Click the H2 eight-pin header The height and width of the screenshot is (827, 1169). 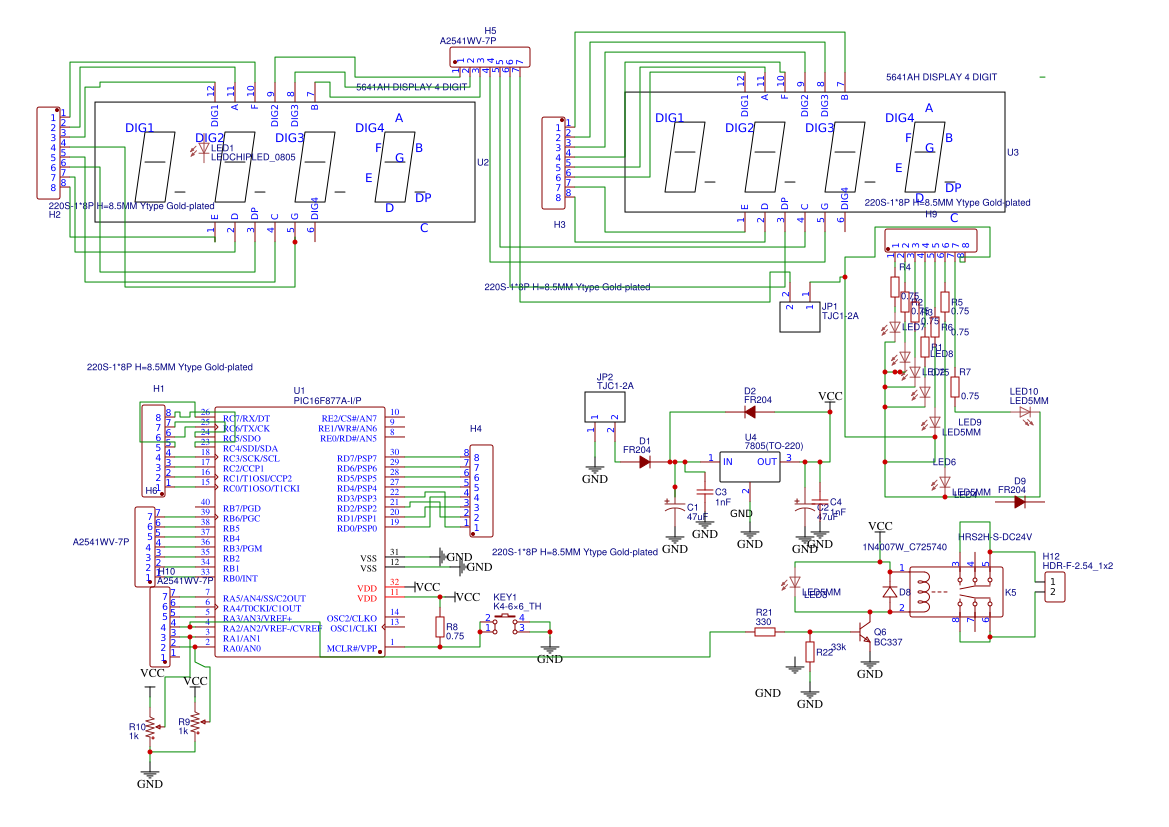(48, 153)
